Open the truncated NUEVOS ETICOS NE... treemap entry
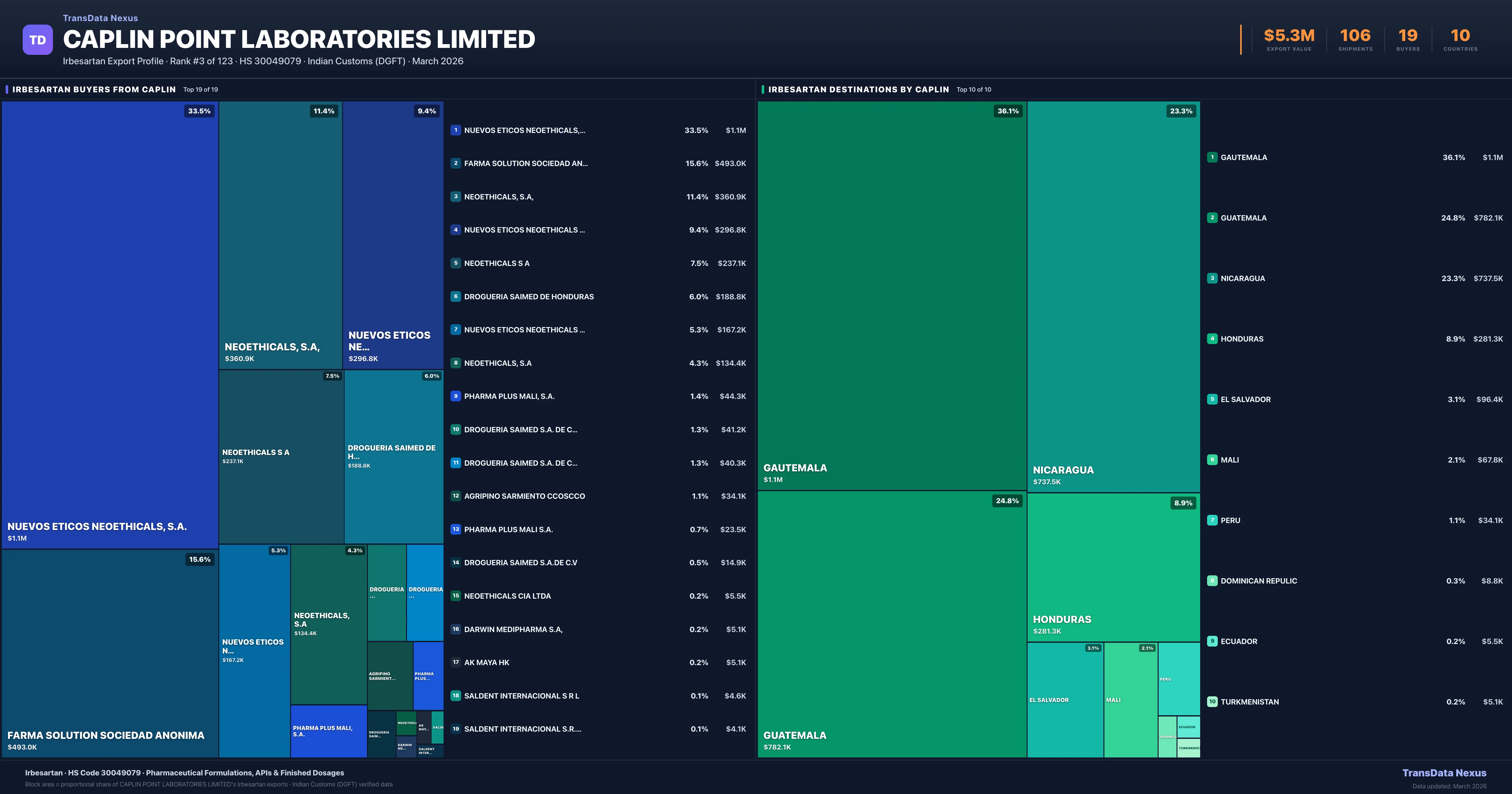This screenshot has height=794, width=1512. (392, 235)
